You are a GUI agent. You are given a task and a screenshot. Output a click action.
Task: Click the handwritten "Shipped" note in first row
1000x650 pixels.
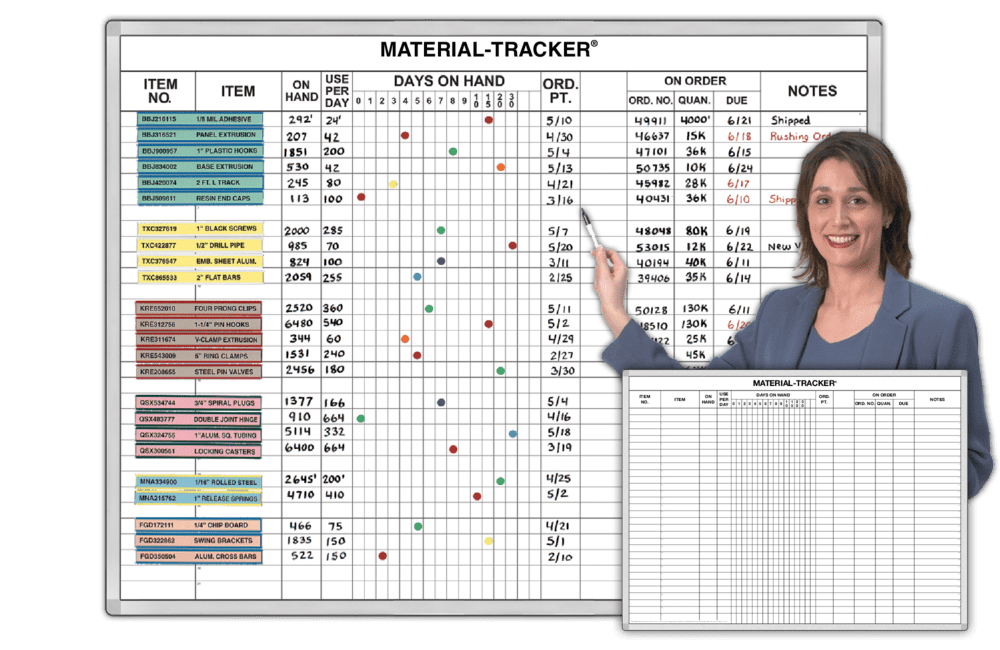tap(790, 121)
